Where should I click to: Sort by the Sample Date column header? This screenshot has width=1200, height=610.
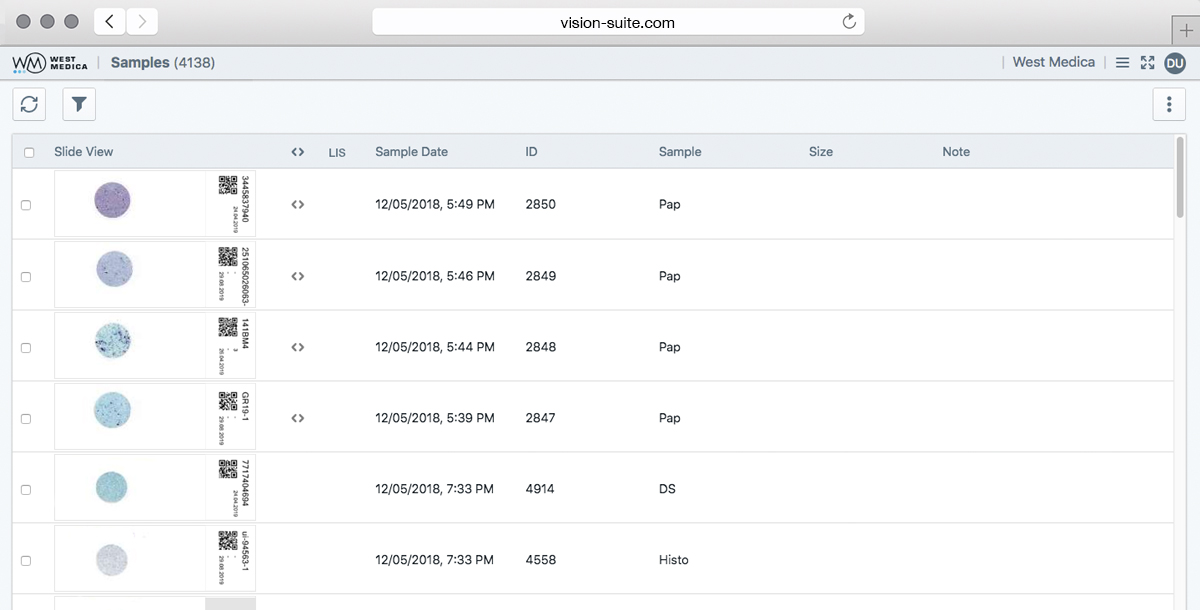[x=411, y=152]
